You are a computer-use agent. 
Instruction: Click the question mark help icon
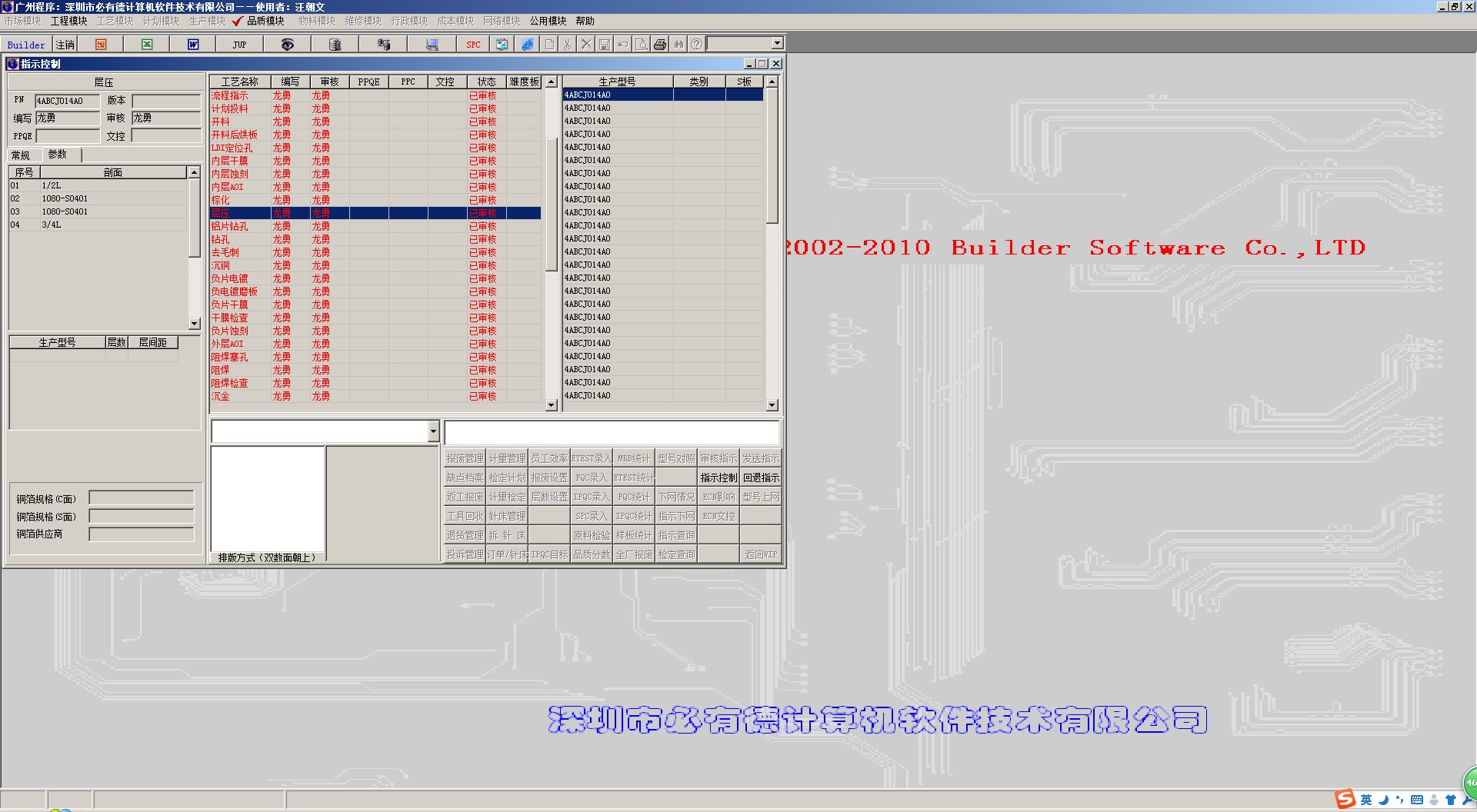(696, 45)
